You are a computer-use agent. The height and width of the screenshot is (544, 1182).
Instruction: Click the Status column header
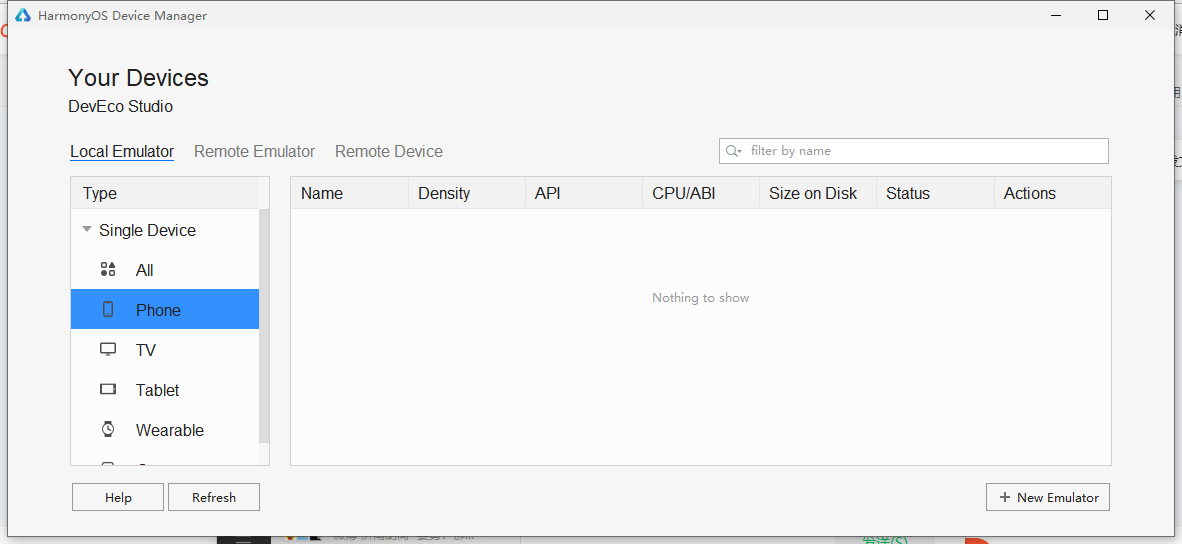coord(935,193)
